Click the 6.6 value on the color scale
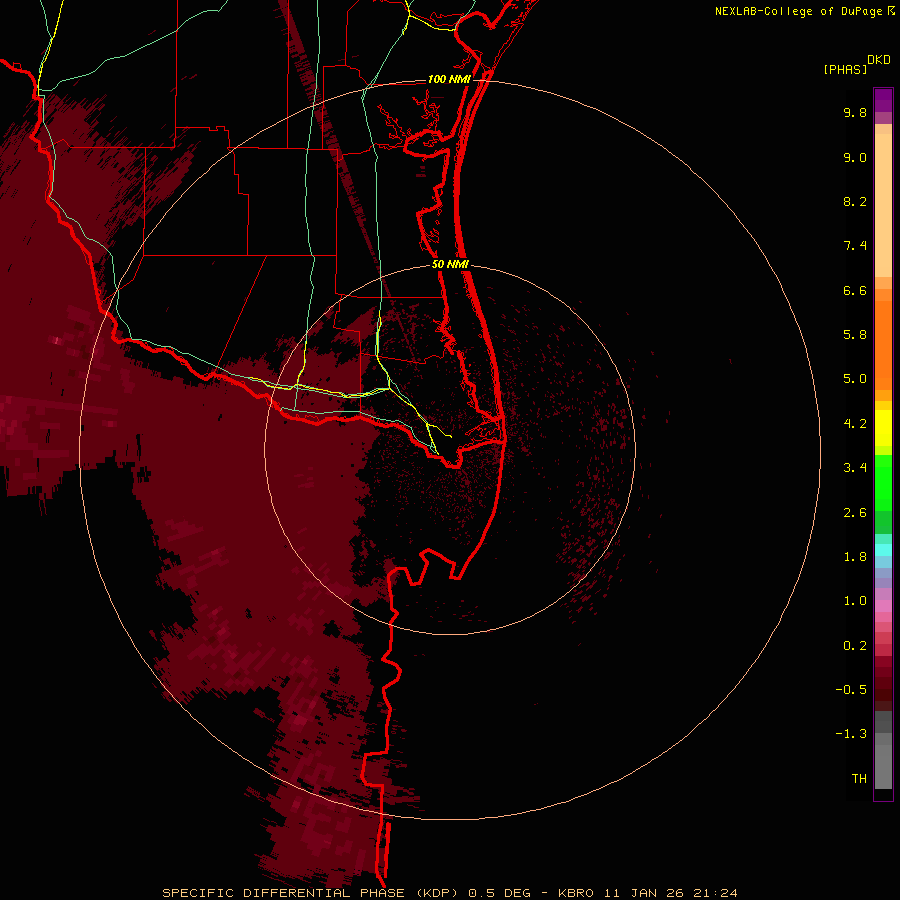Screen dimensions: 900x900 (855, 291)
